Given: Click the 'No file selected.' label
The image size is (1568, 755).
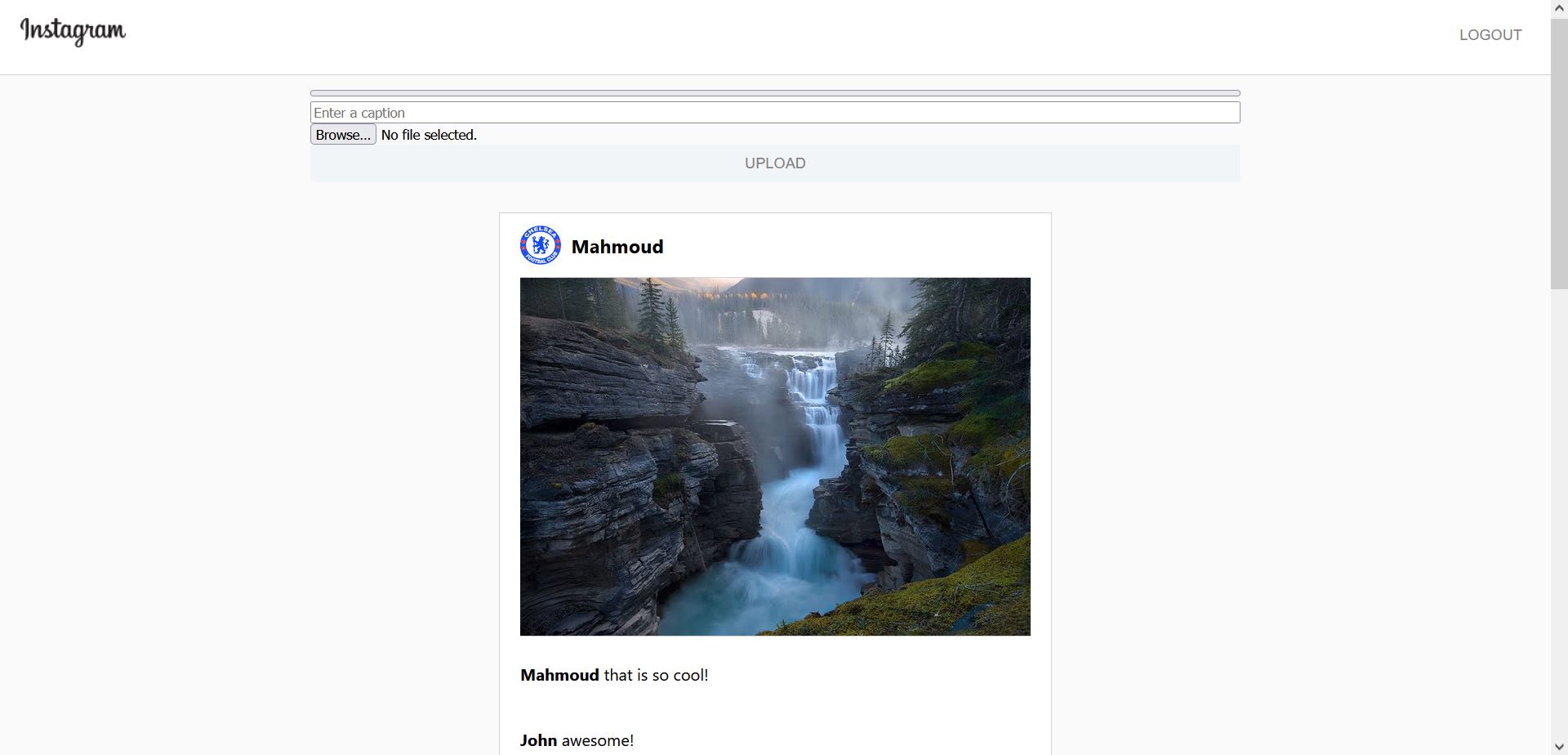Looking at the screenshot, I should (x=429, y=135).
